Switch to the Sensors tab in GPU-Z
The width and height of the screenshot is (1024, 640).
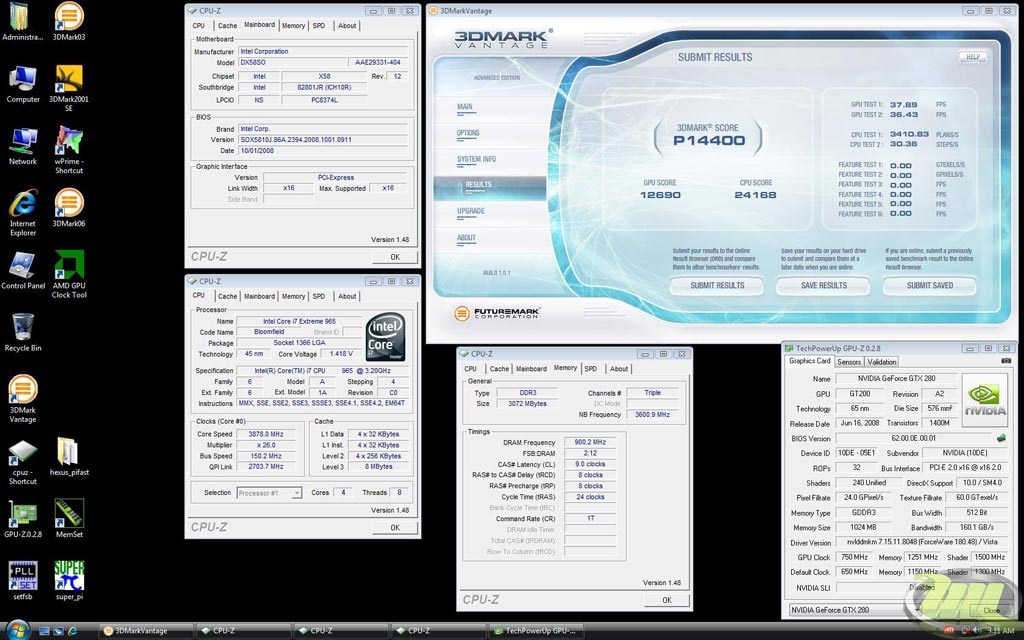click(x=848, y=362)
